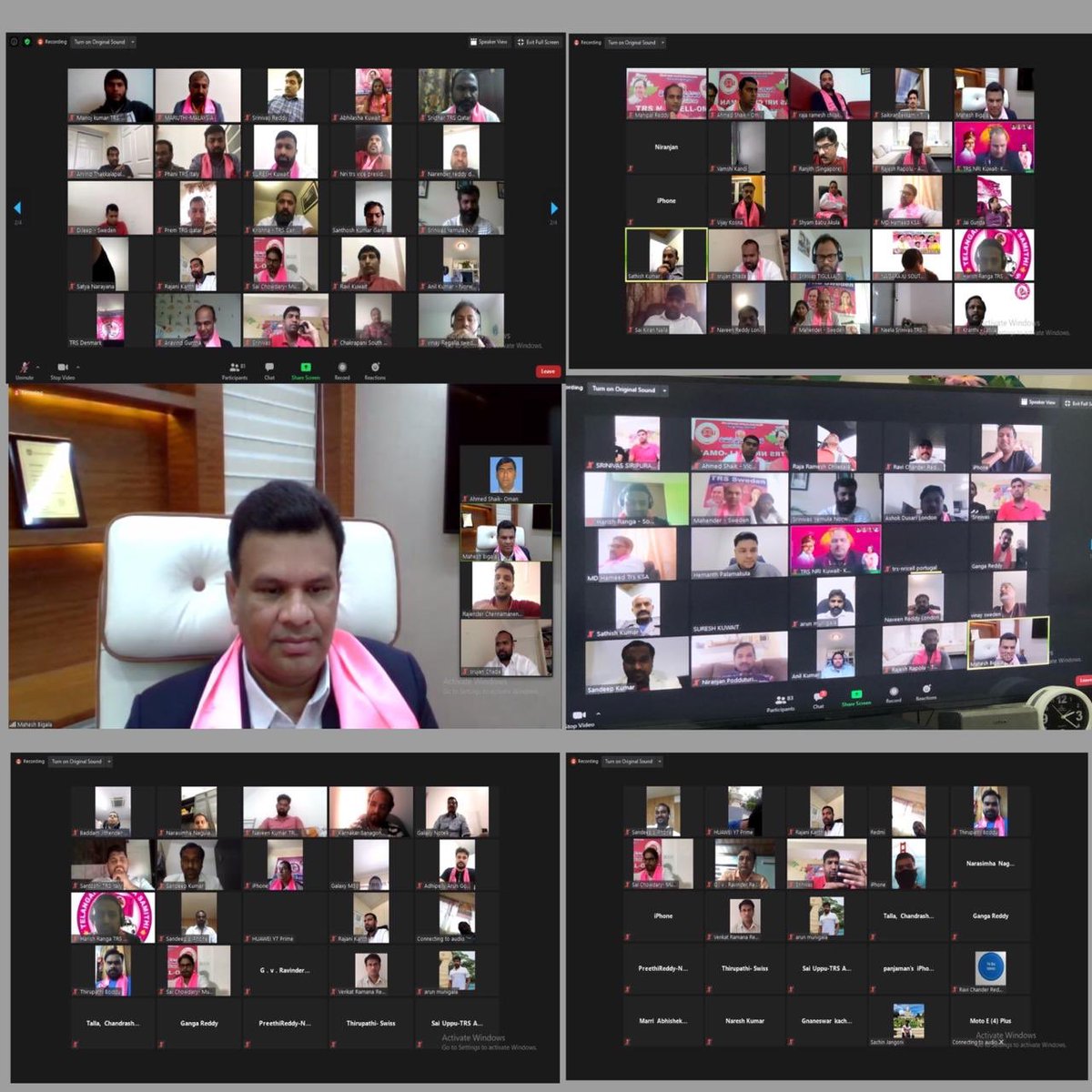Open Chat in the top-left window
The height and width of the screenshot is (1092, 1092).
(x=269, y=371)
